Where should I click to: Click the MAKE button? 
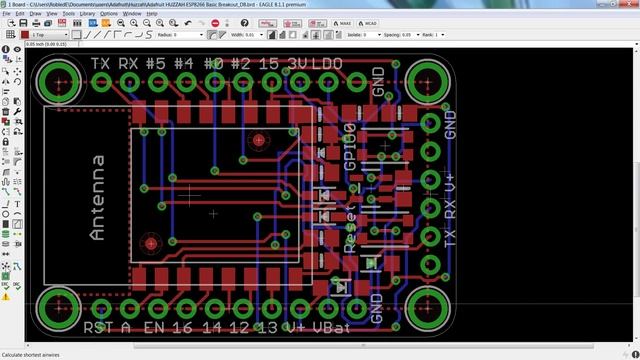(342, 23)
